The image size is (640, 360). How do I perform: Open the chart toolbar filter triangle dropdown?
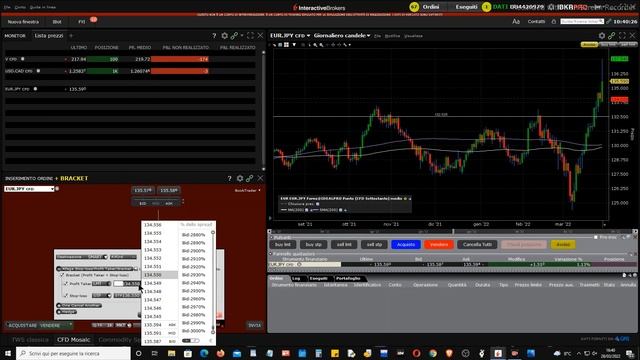point(294,45)
